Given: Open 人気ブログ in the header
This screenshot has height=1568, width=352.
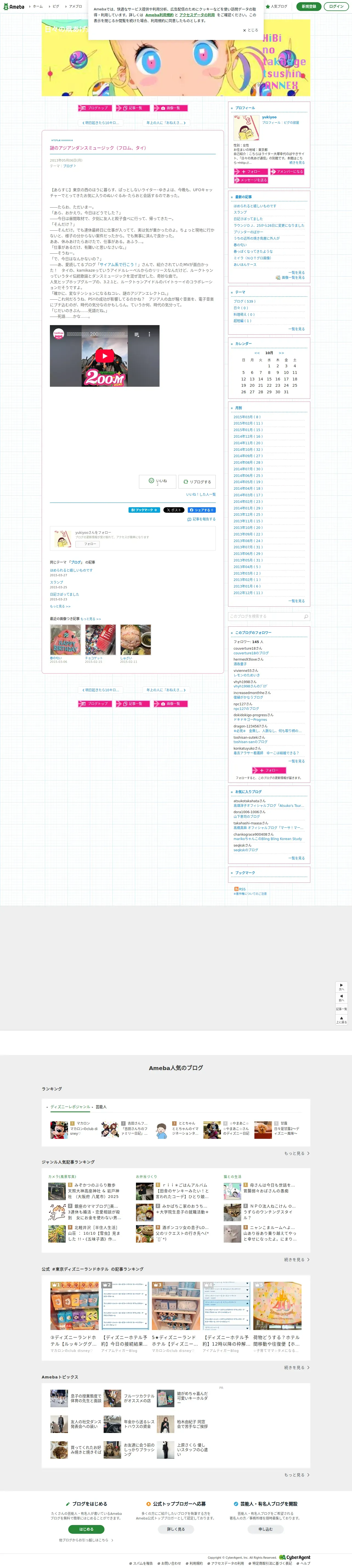Looking at the screenshot, I should pyautogui.click(x=277, y=6).
